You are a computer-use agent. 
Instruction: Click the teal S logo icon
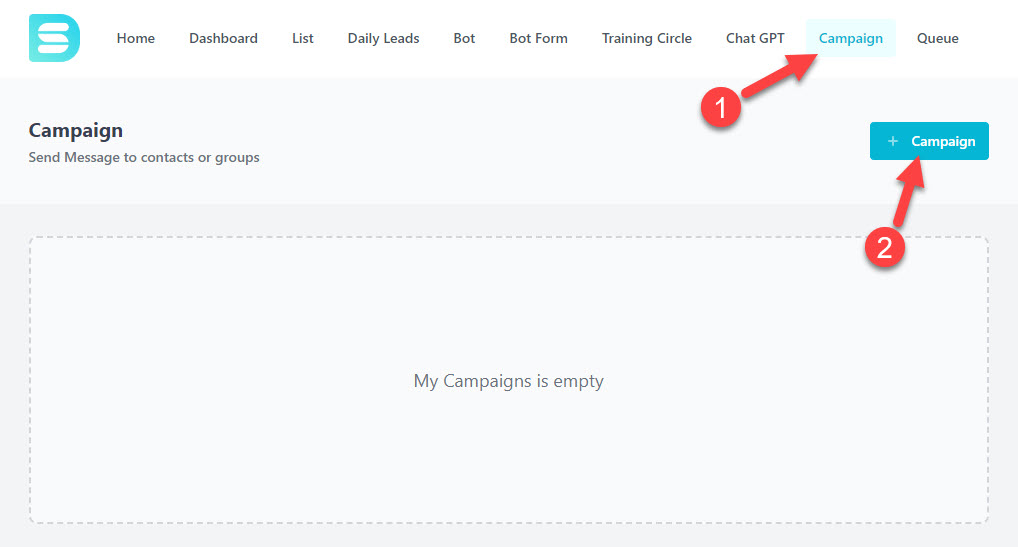coord(55,38)
